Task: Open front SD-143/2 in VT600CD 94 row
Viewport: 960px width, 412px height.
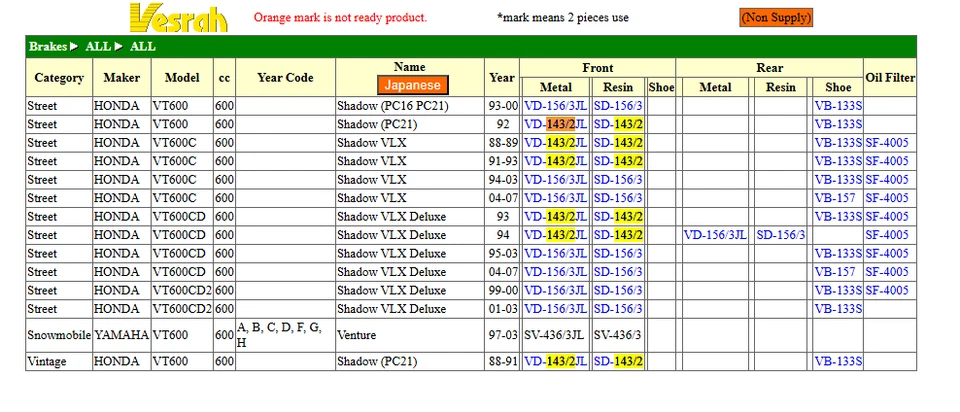Action: tap(618, 235)
